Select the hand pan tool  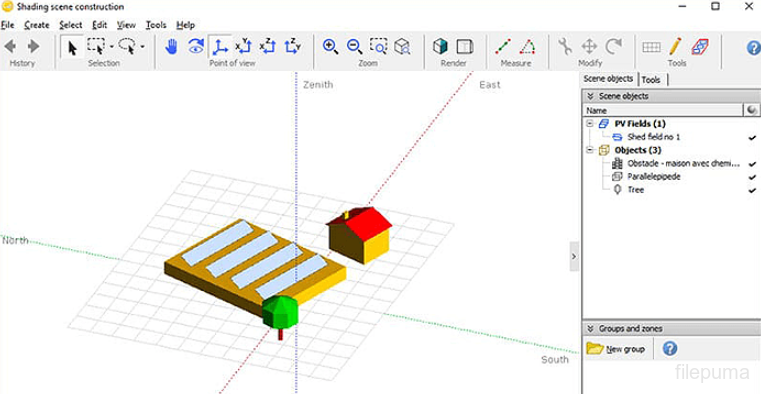pos(171,47)
